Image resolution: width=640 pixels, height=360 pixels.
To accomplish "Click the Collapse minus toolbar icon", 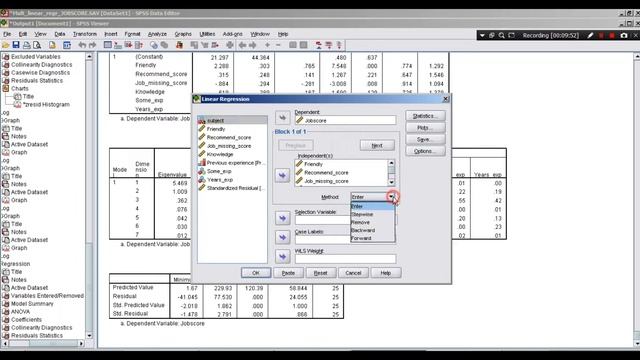I will click(278, 45).
